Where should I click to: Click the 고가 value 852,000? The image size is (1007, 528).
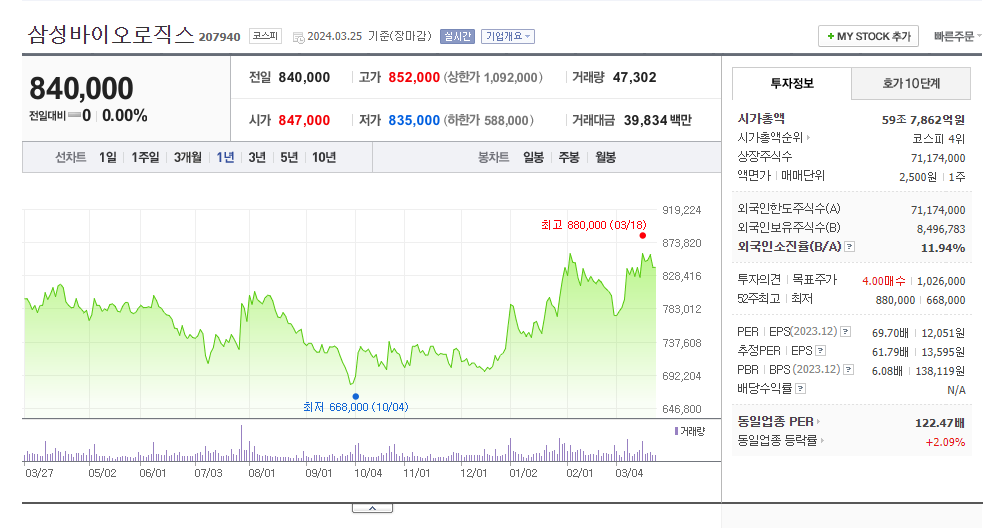tap(414, 78)
